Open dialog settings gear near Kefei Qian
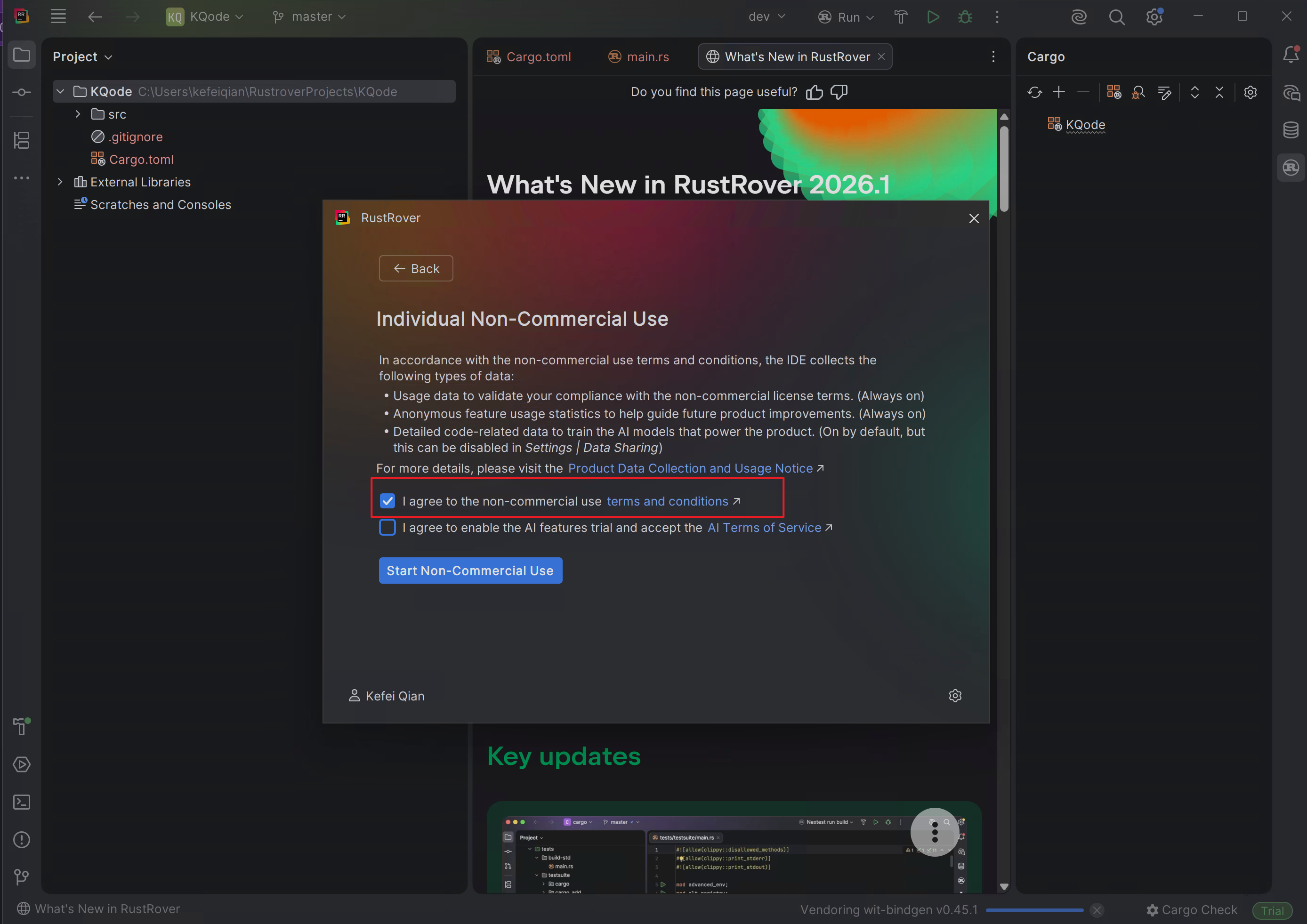The image size is (1307, 924). tap(955, 695)
